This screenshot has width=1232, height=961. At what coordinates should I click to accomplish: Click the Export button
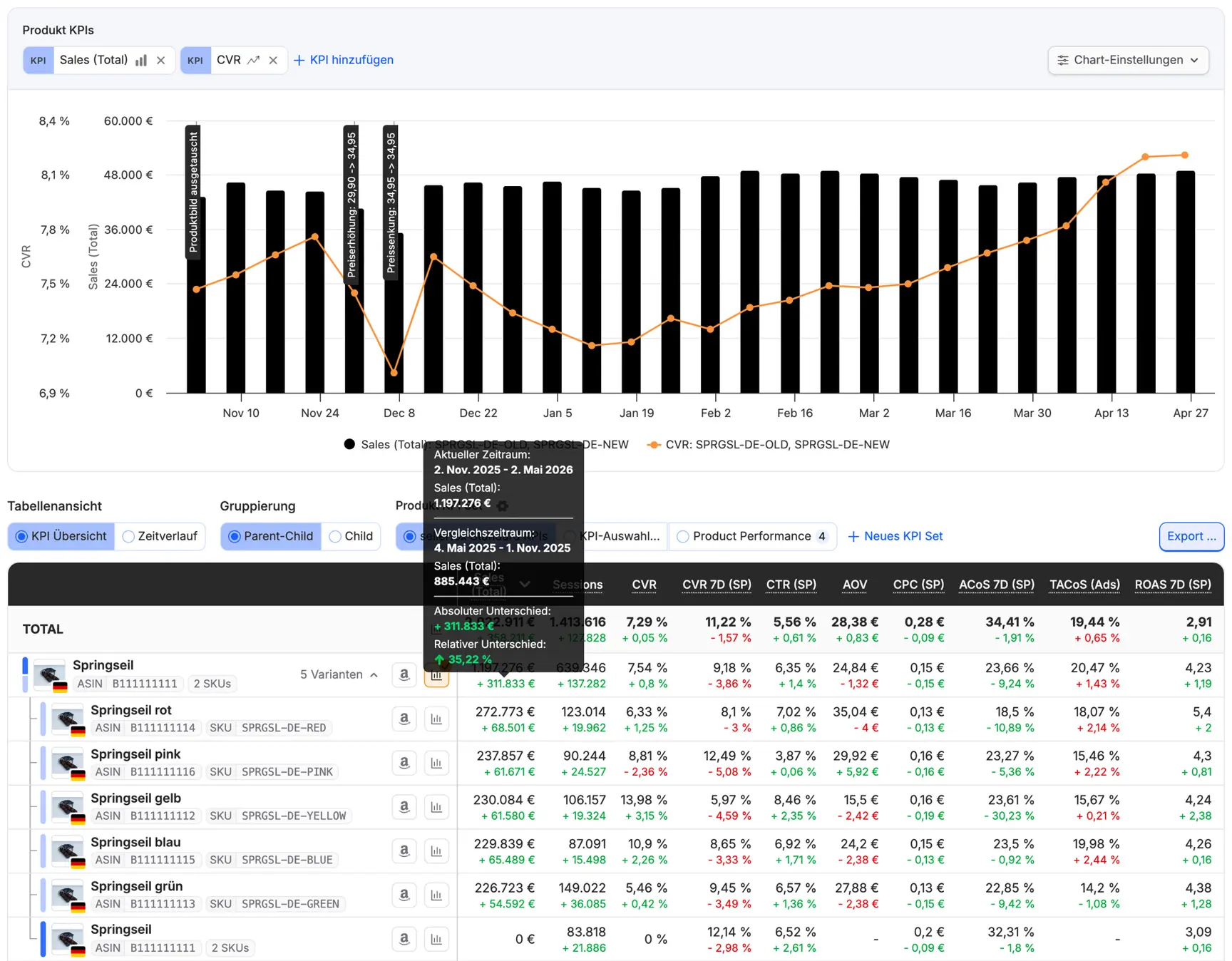[1191, 536]
